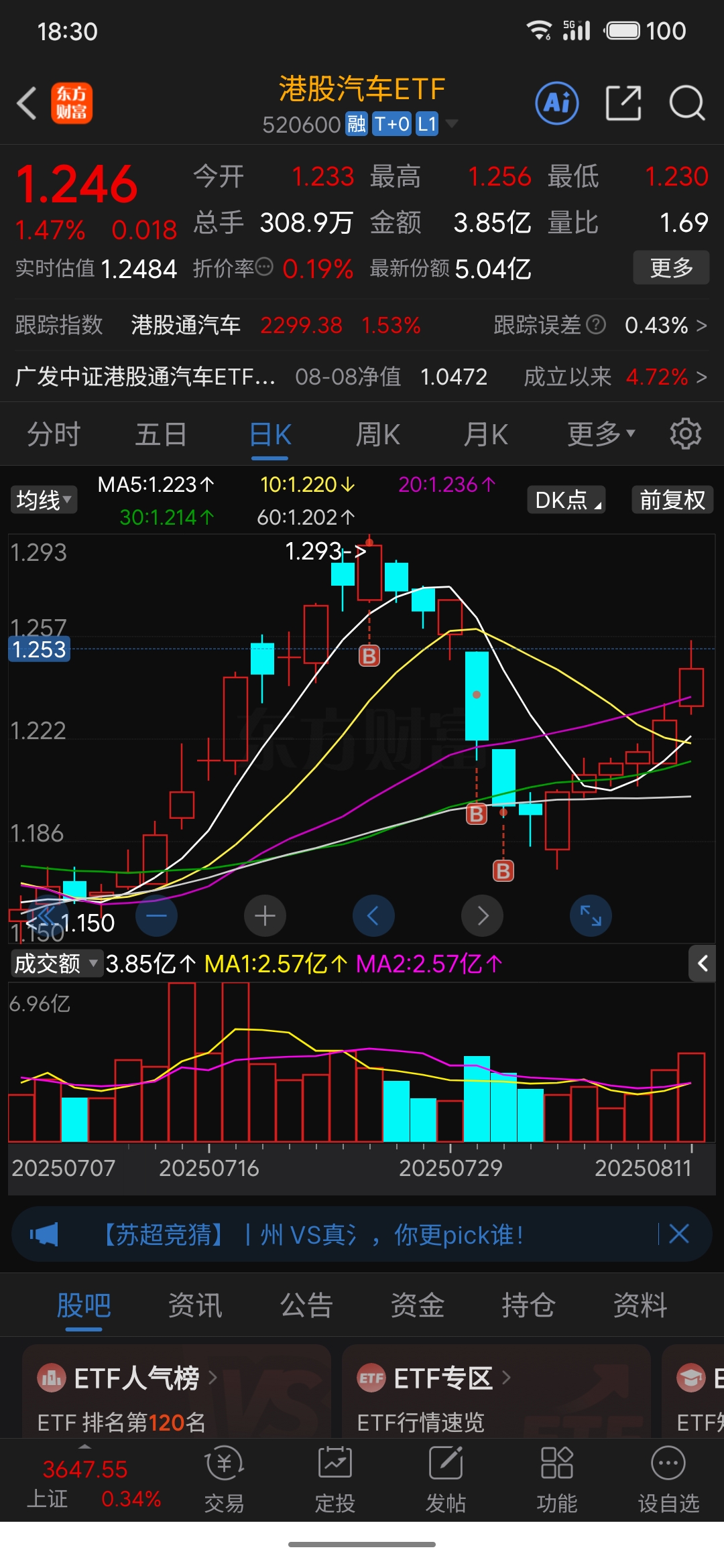
Task: Tap the B marker below 1.293 candle
Action: (369, 655)
